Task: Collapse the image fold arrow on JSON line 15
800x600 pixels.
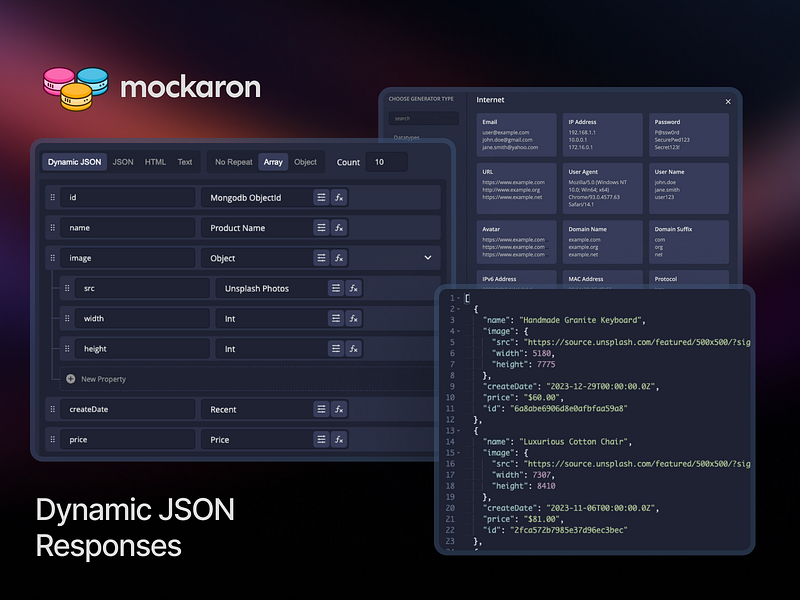Action: pos(459,453)
